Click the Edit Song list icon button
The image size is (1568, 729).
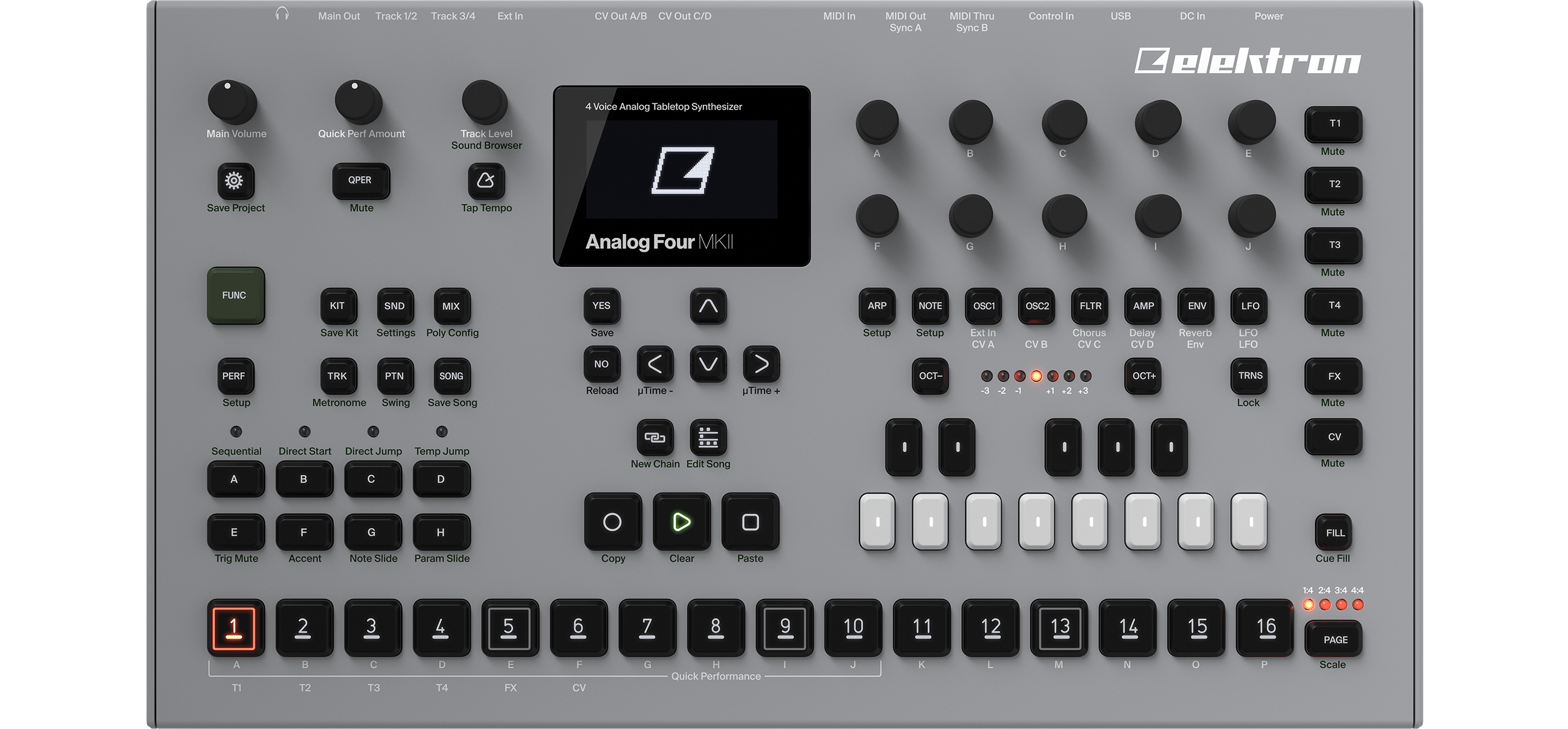(x=708, y=437)
